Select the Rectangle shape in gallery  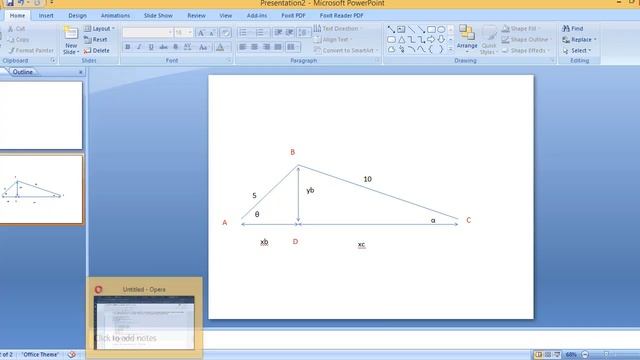(x=431, y=29)
